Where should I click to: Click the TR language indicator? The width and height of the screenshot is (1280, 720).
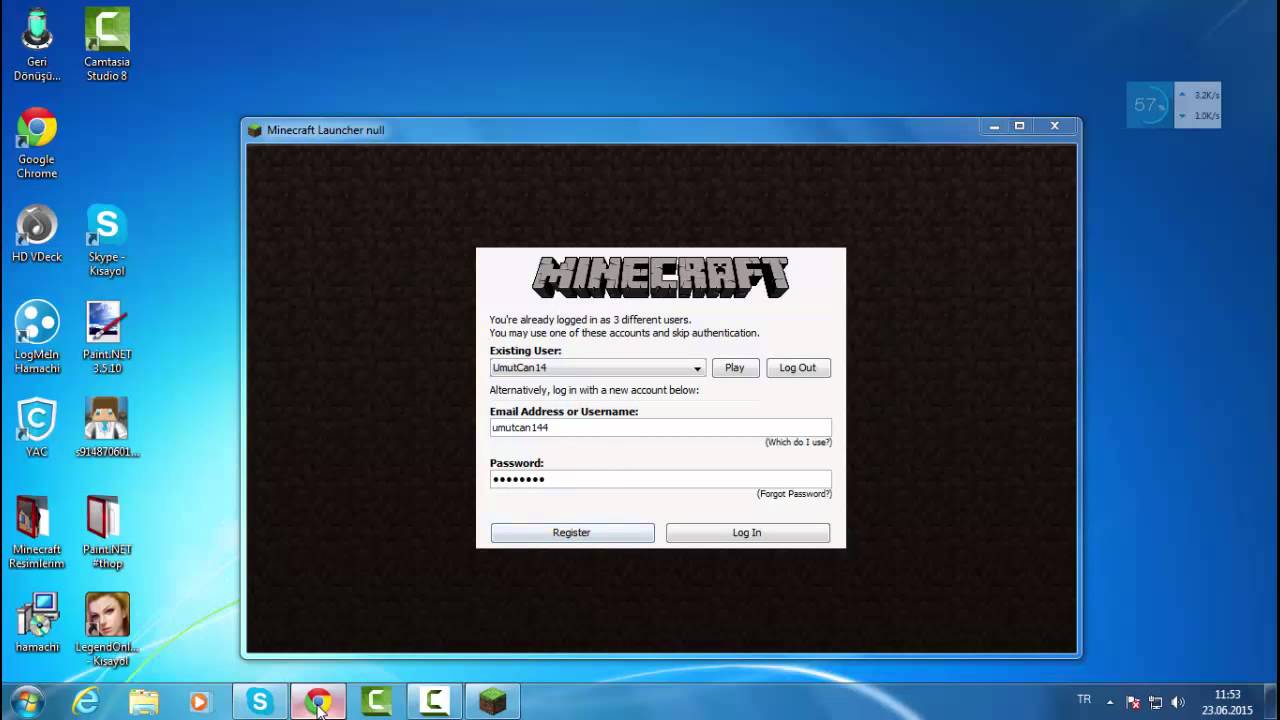click(x=1084, y=700)
